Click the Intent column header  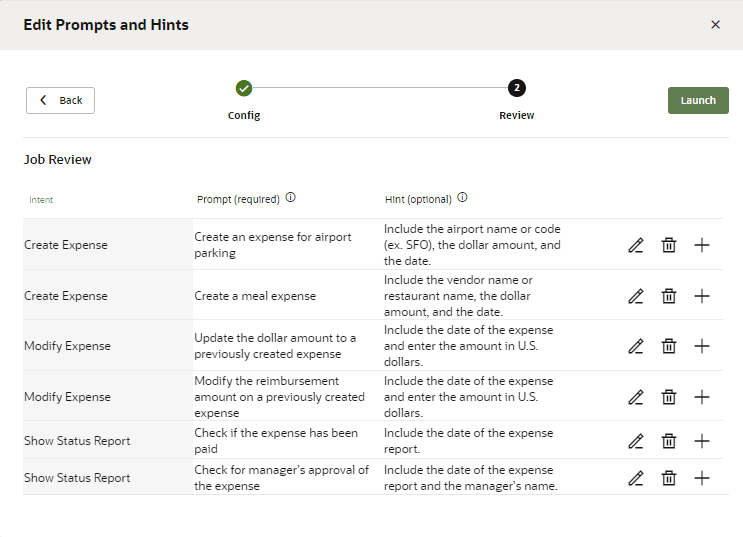42,199
